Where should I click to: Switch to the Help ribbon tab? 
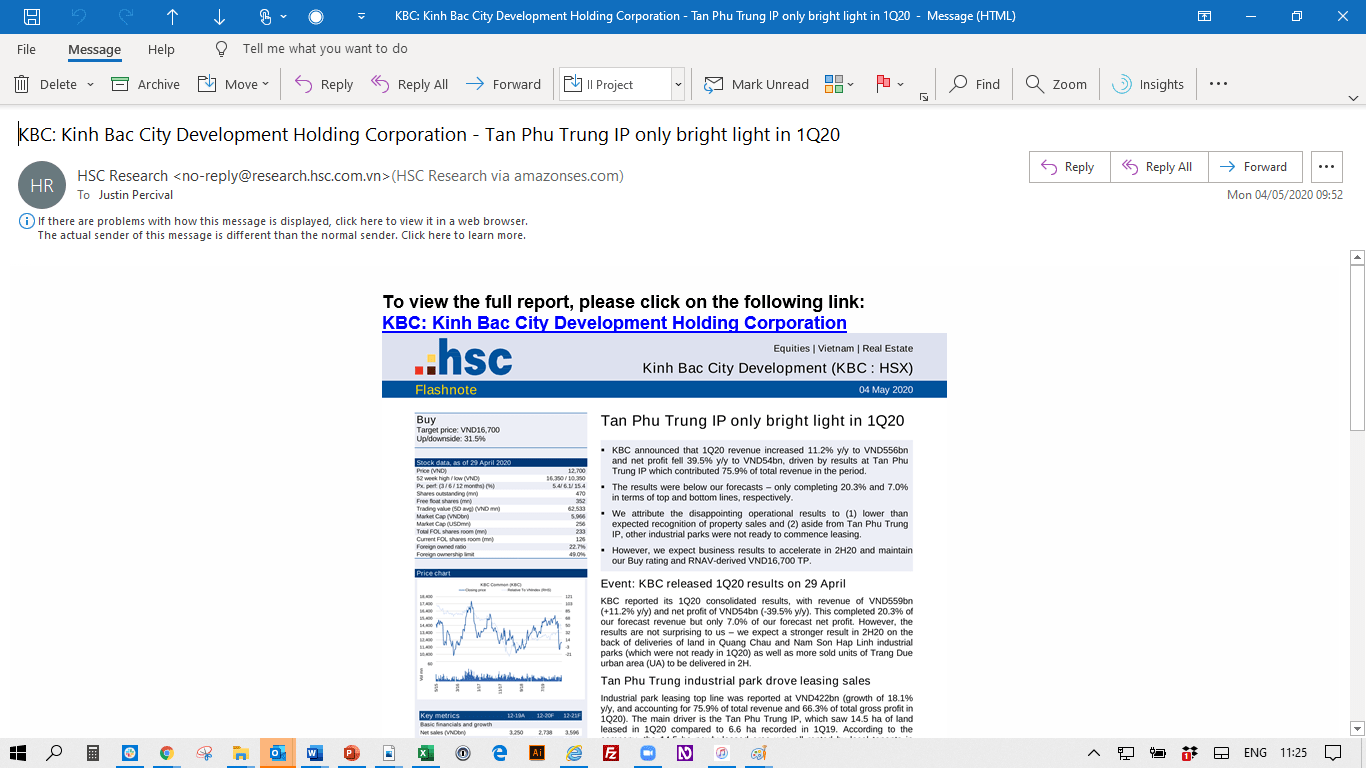click(x=161, y=49)
